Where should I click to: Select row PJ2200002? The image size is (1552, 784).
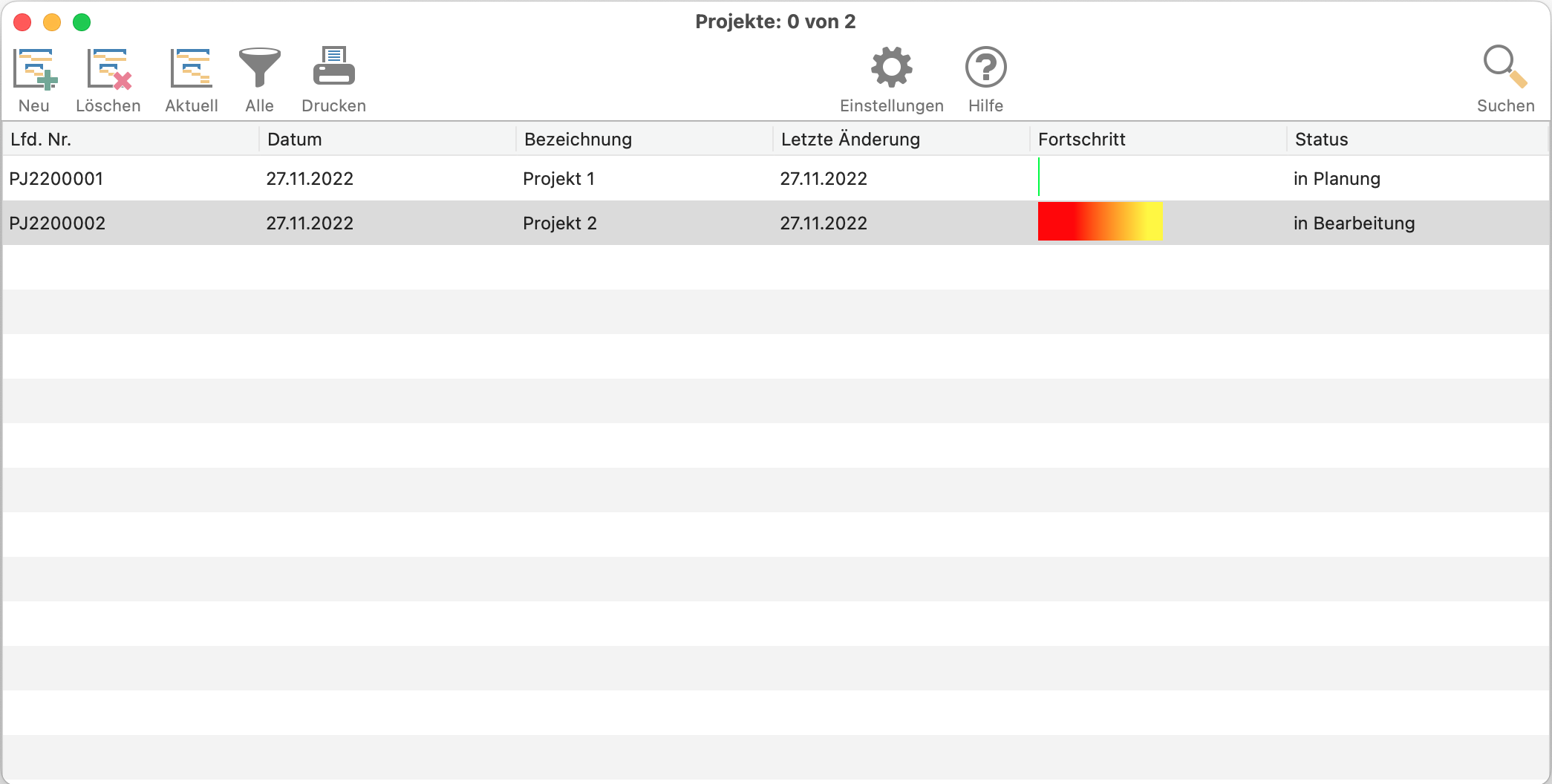point(776,223)
